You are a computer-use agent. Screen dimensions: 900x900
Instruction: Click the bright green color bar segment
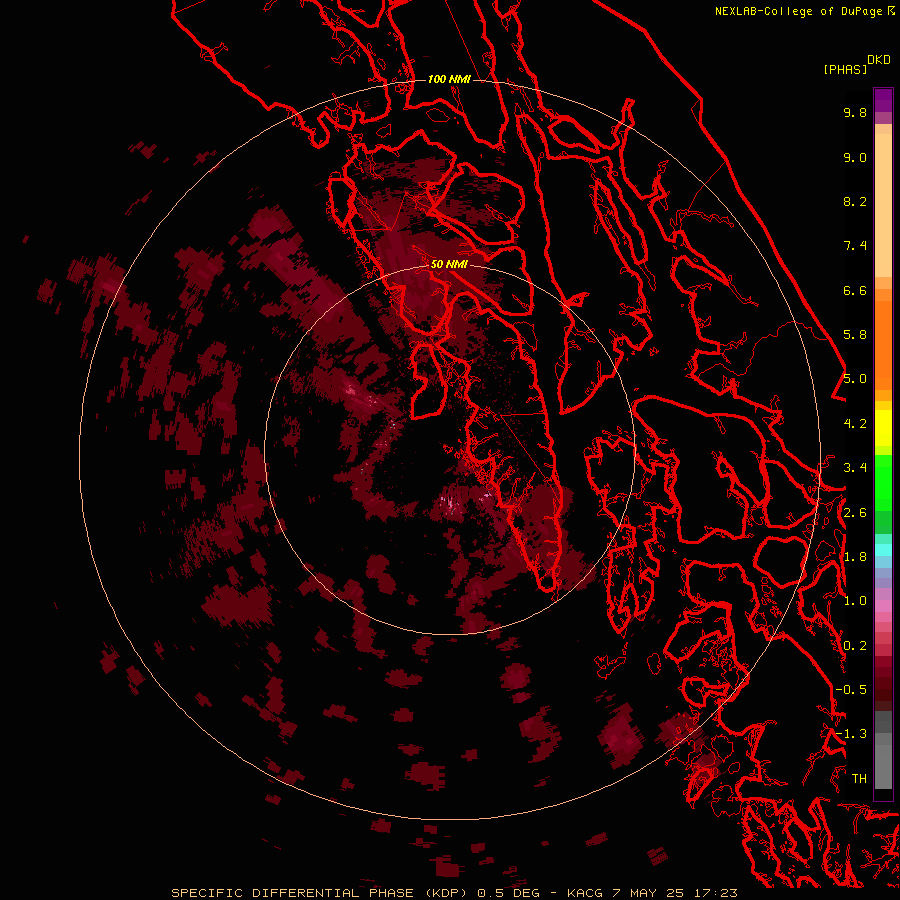pyautogui.click(x=883, y=483)
